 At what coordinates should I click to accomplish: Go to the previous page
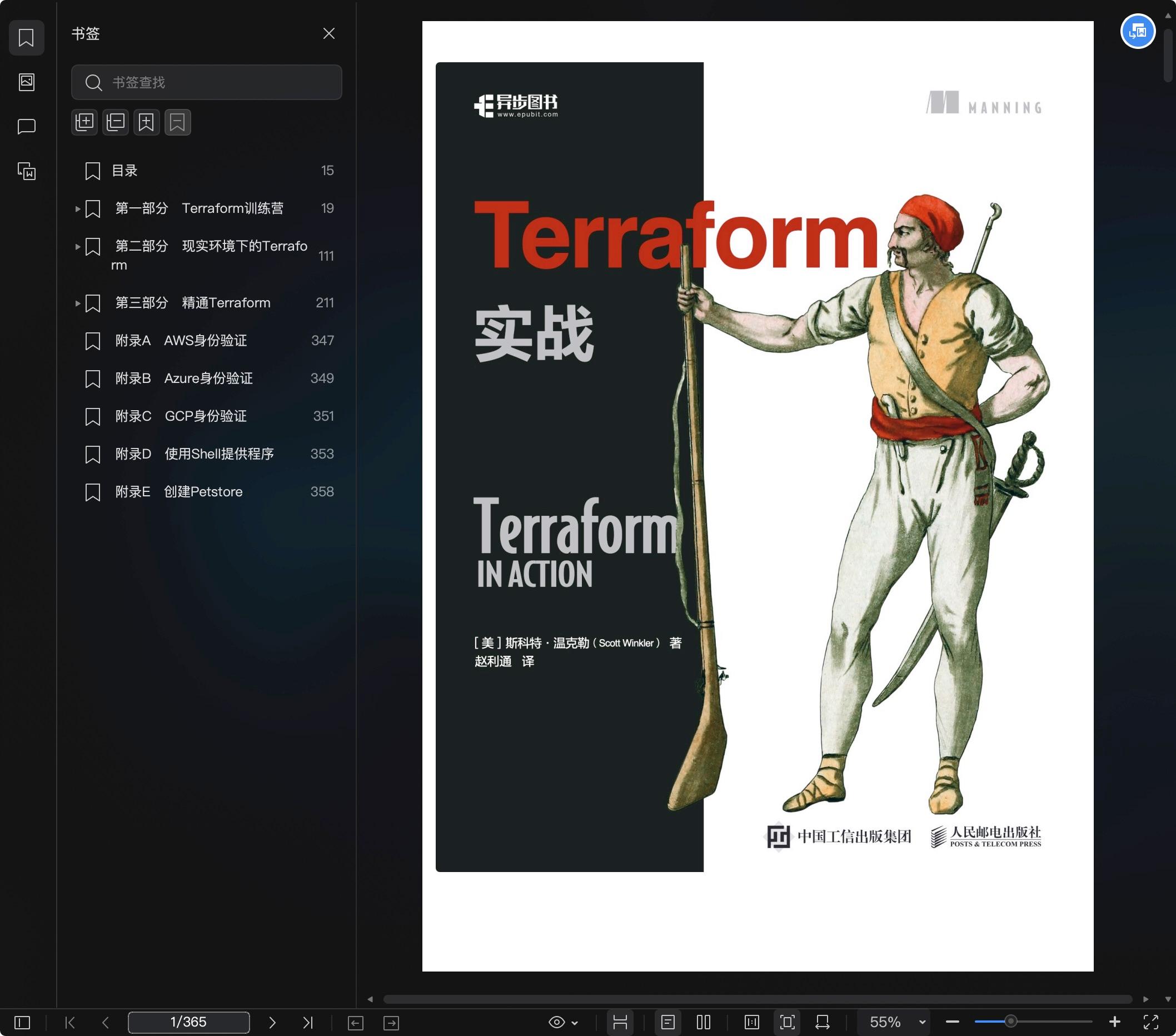click(105, 1022)
